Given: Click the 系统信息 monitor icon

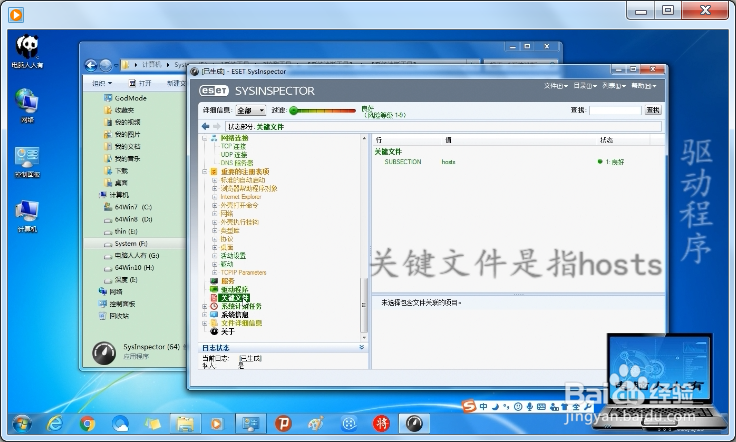Looking at the screenshot, I should 214,314.
